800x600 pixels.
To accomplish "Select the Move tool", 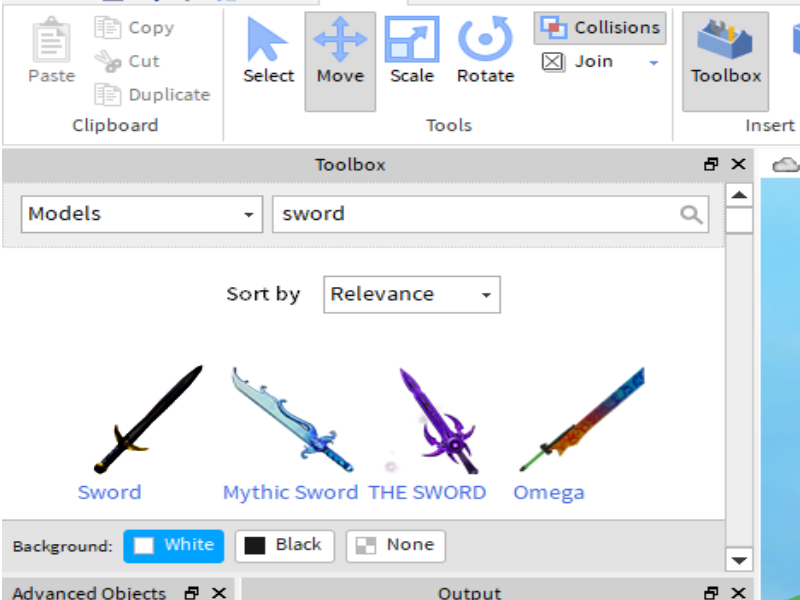I will [340, 57].
